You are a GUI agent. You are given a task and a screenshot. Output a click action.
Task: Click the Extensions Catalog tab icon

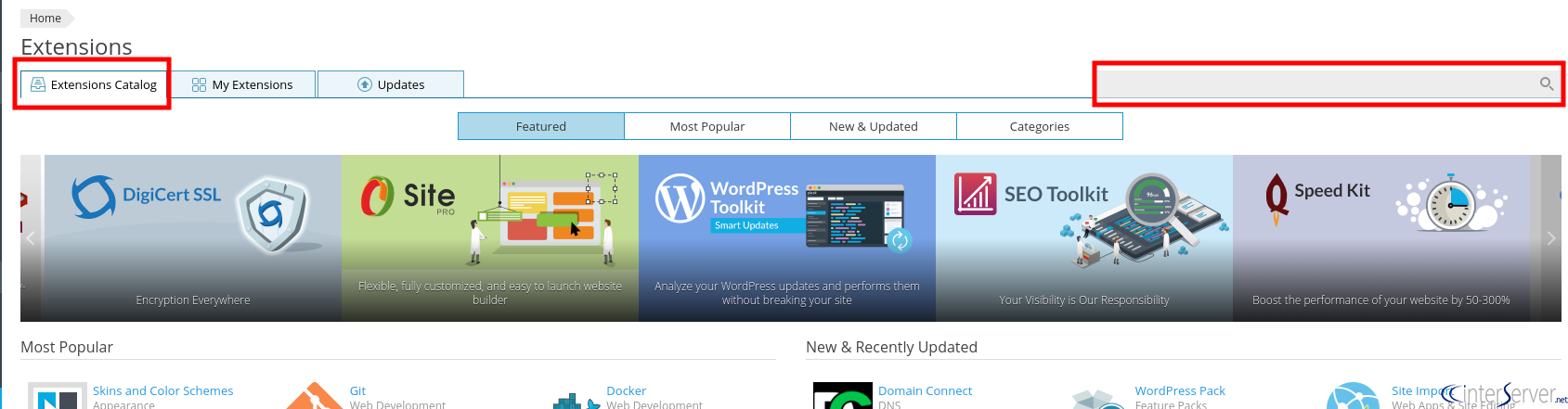38,84
